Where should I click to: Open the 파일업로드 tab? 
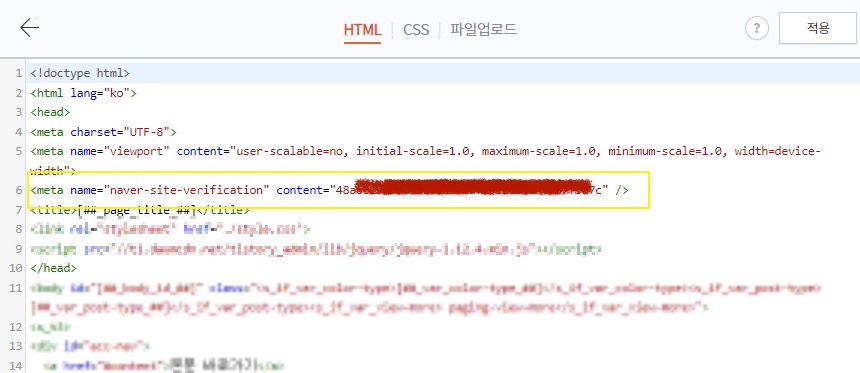pyautogui.click(x=483, y=29)
